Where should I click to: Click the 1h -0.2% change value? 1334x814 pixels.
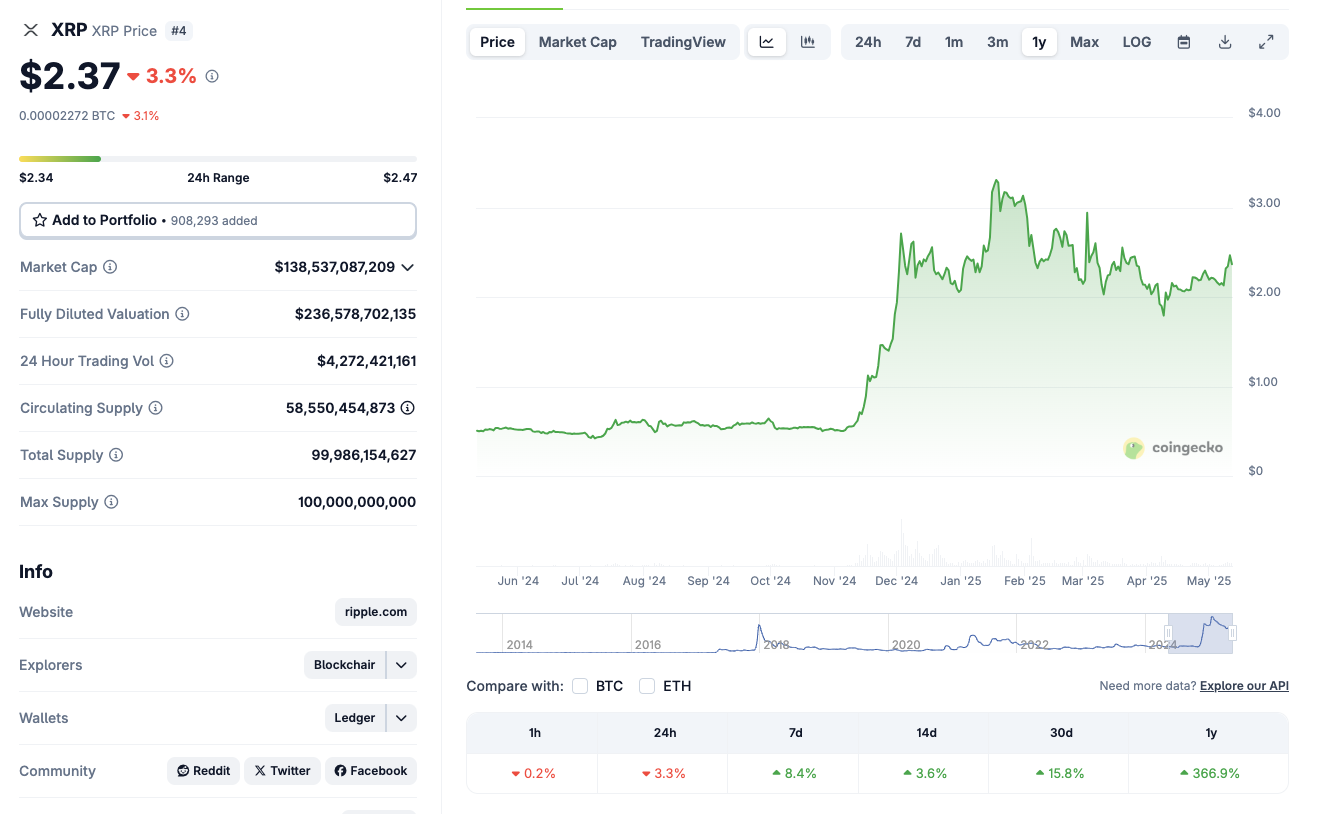[533, 773]
